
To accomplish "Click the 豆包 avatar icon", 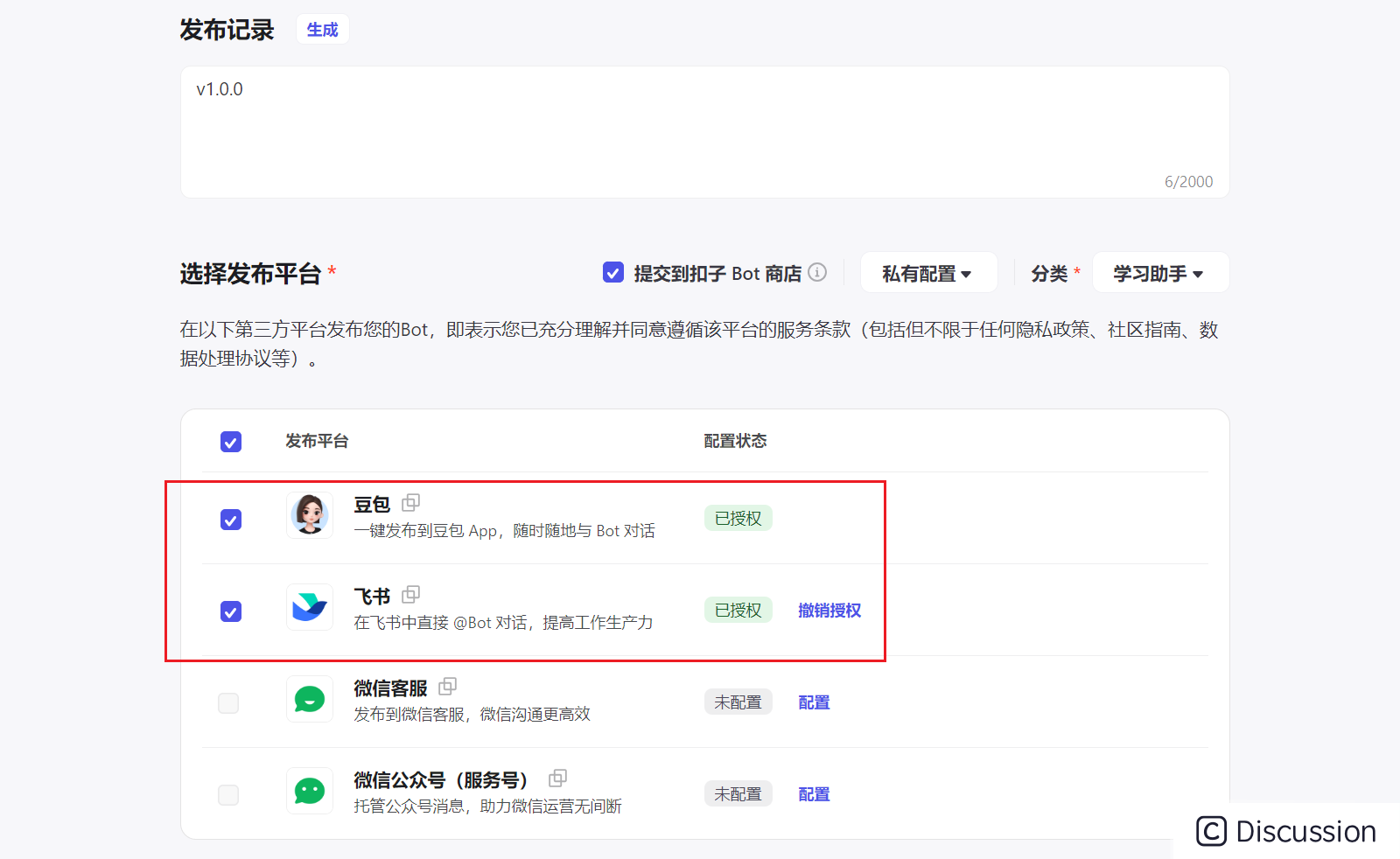I will click(310, 514).
